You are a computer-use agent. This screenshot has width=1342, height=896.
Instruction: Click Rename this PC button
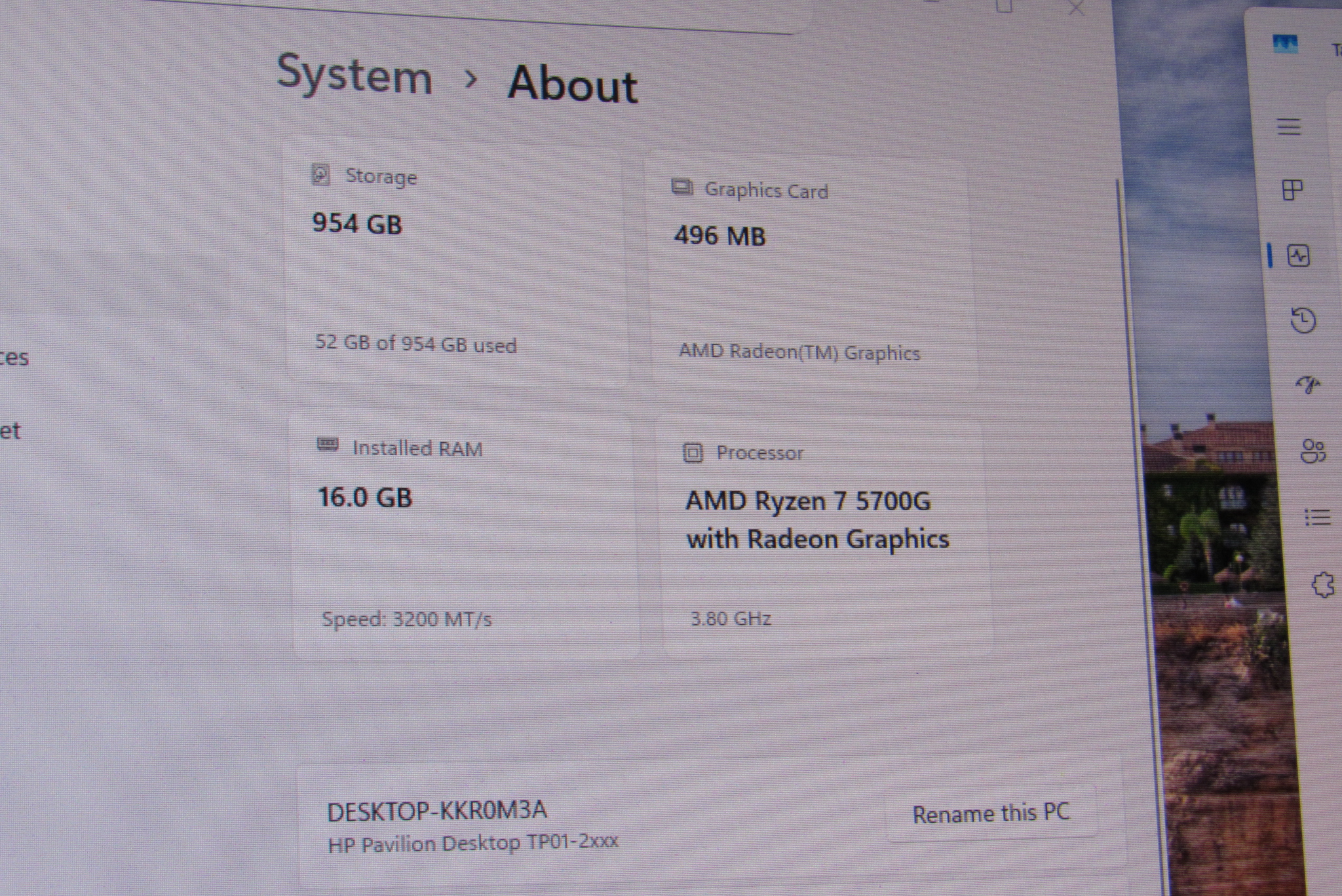[x=990, y=813]
